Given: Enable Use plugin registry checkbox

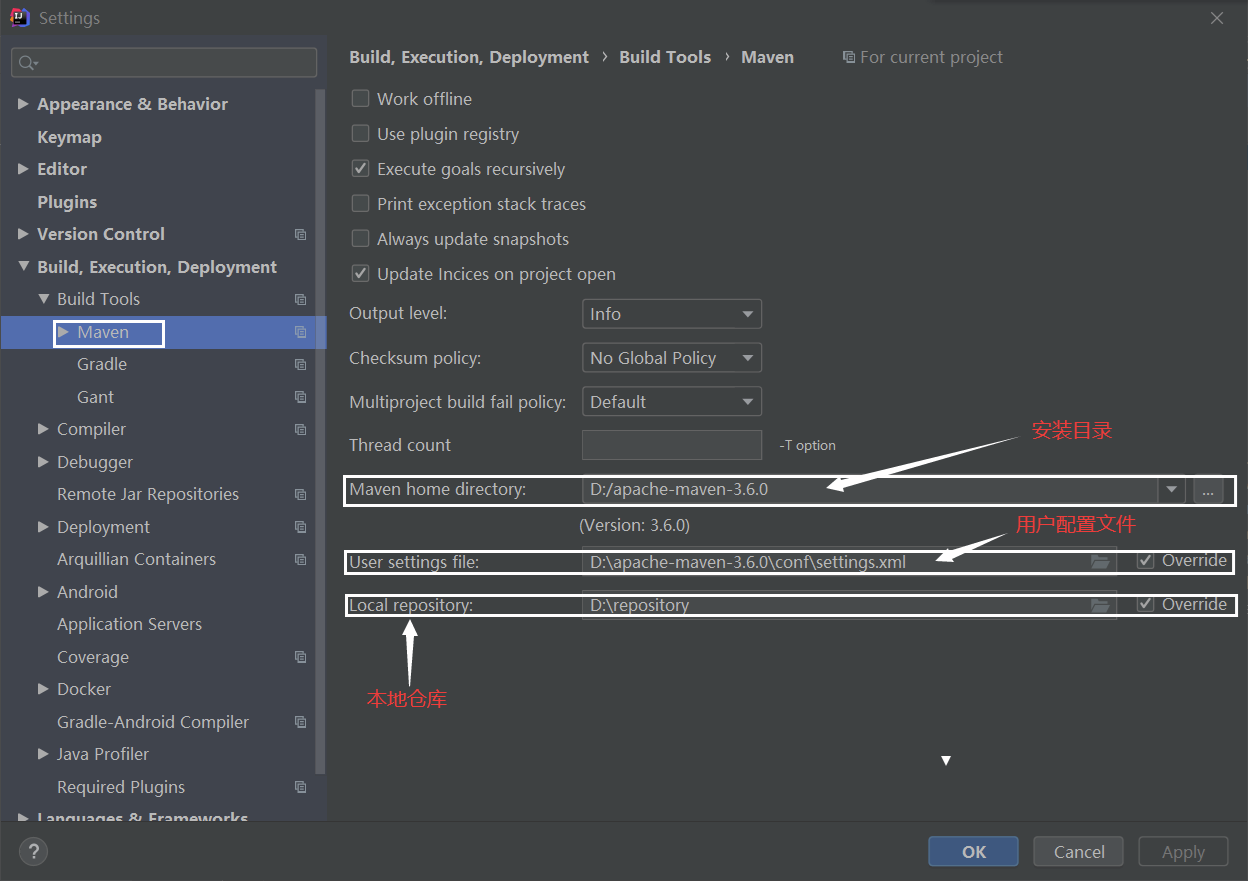Looking at the screenshot, I should (x=360, y=133).
